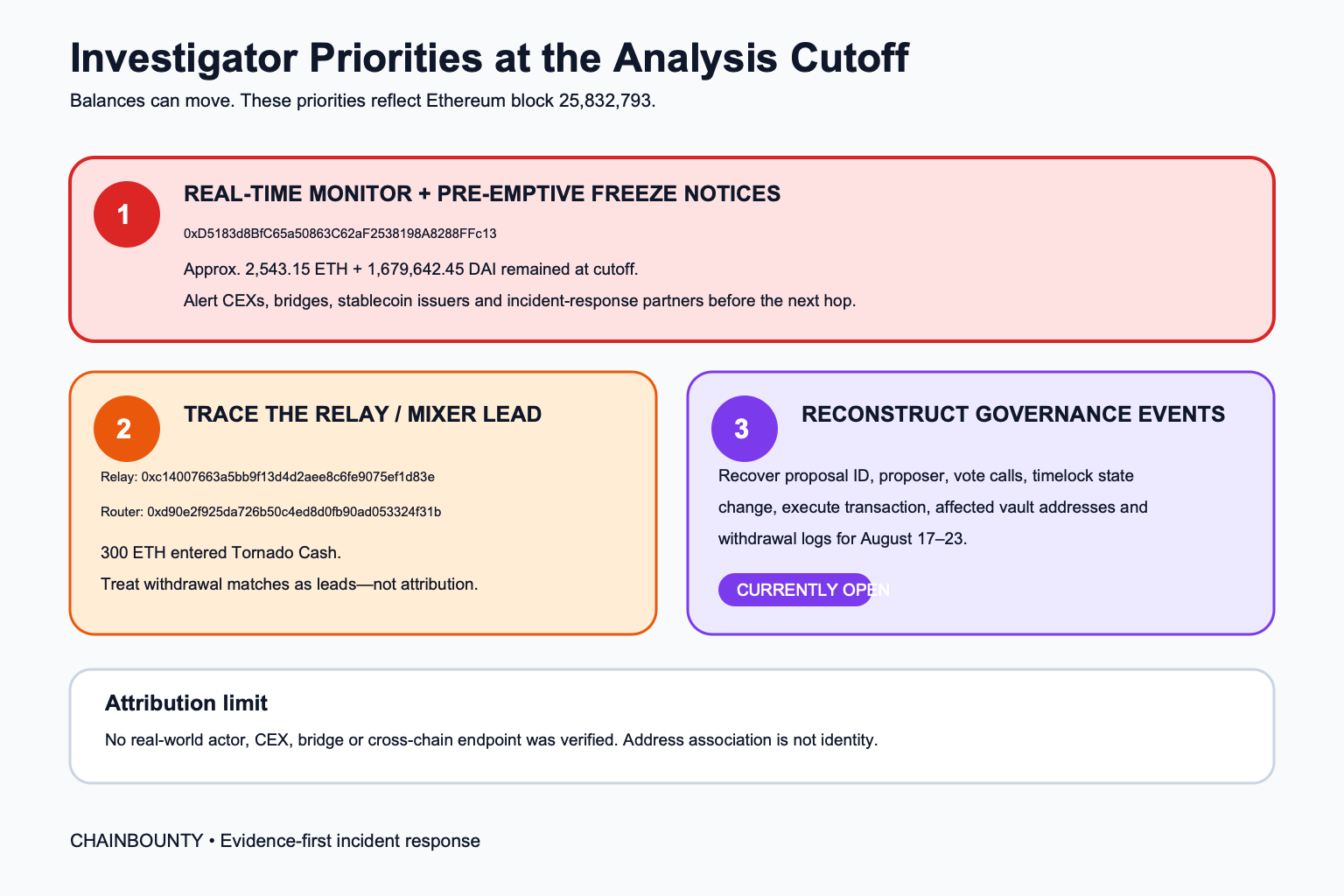Click the Attribution limit heading
The height and width of the screenshot is (896, 1344).
point(186,703)
